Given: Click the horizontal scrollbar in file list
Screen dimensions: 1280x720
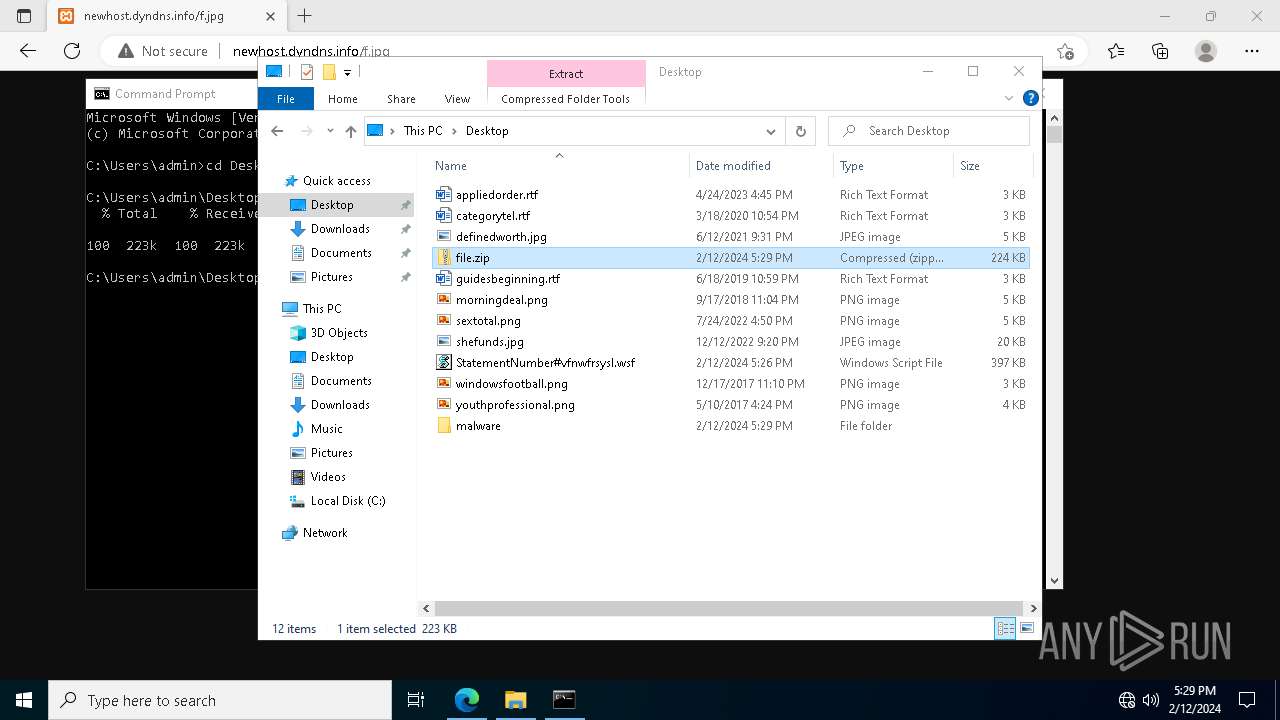Looking at the screenshot, I should [727, 608].
